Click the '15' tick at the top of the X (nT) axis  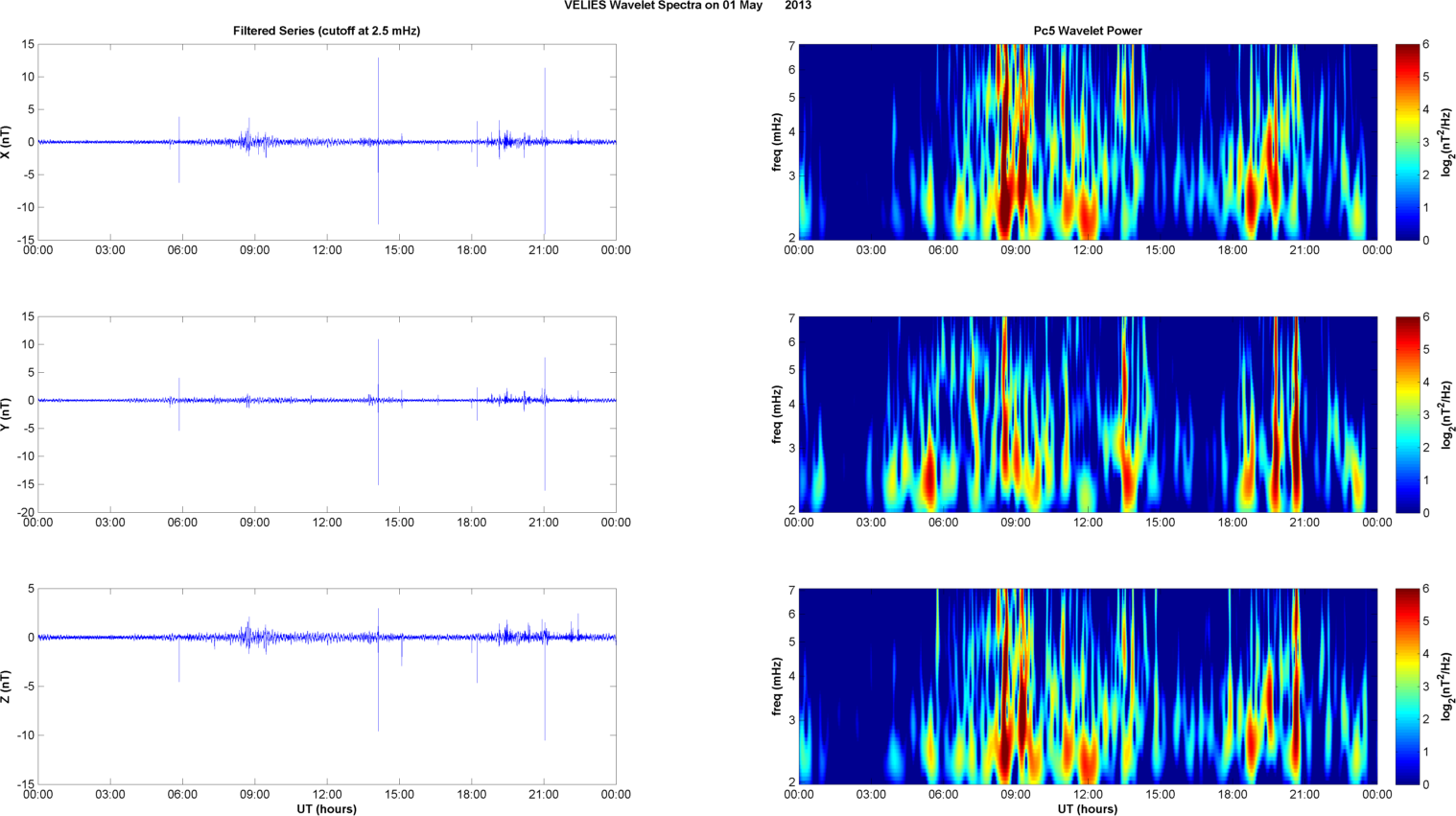28,44
